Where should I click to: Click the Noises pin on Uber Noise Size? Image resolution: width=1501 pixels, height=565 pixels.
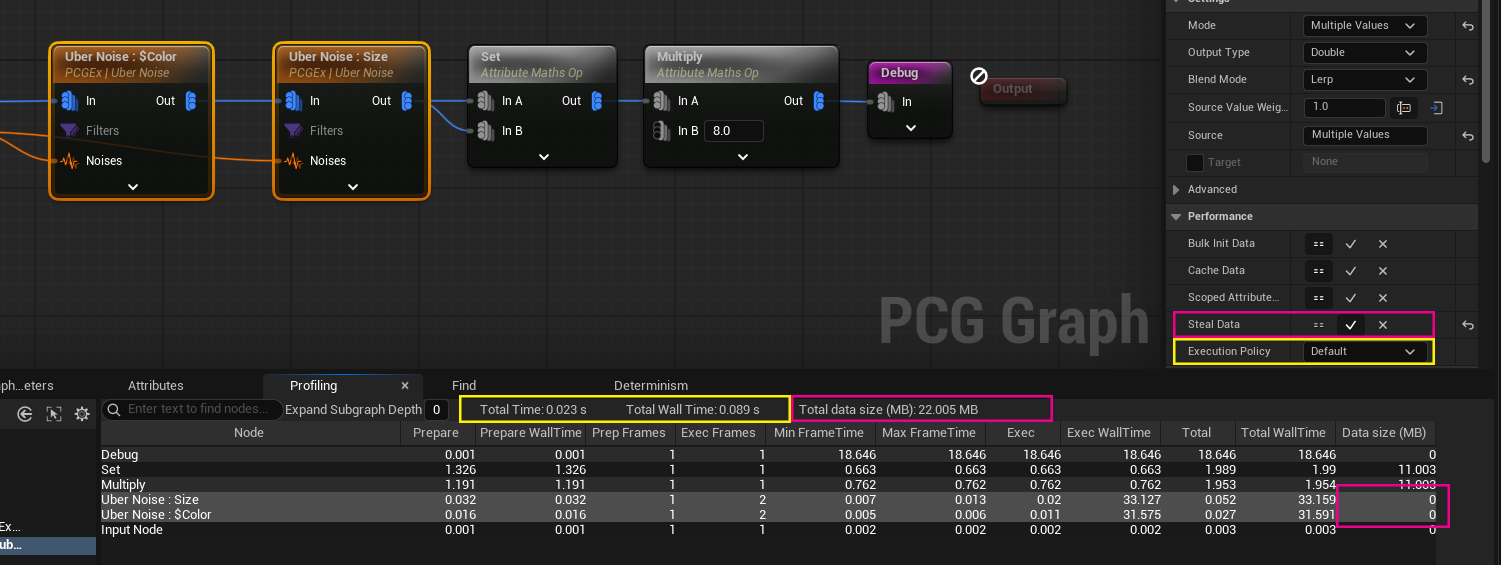coord(294,160)
